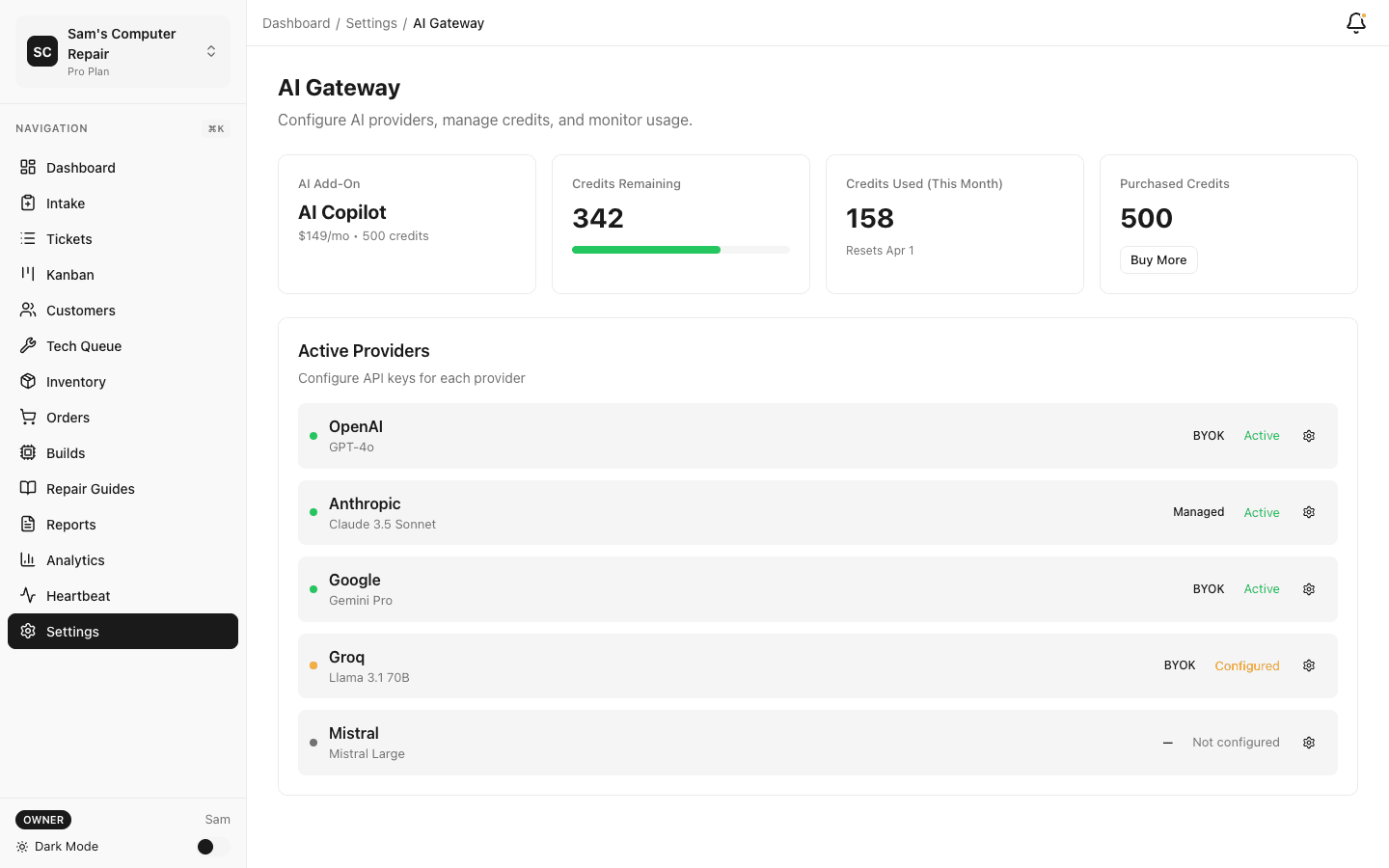Viewport: 1389px width, 868px height.
Task: Click the Credits Remaining progress bar
Action: pyautogui.click(x=680, y=249)
